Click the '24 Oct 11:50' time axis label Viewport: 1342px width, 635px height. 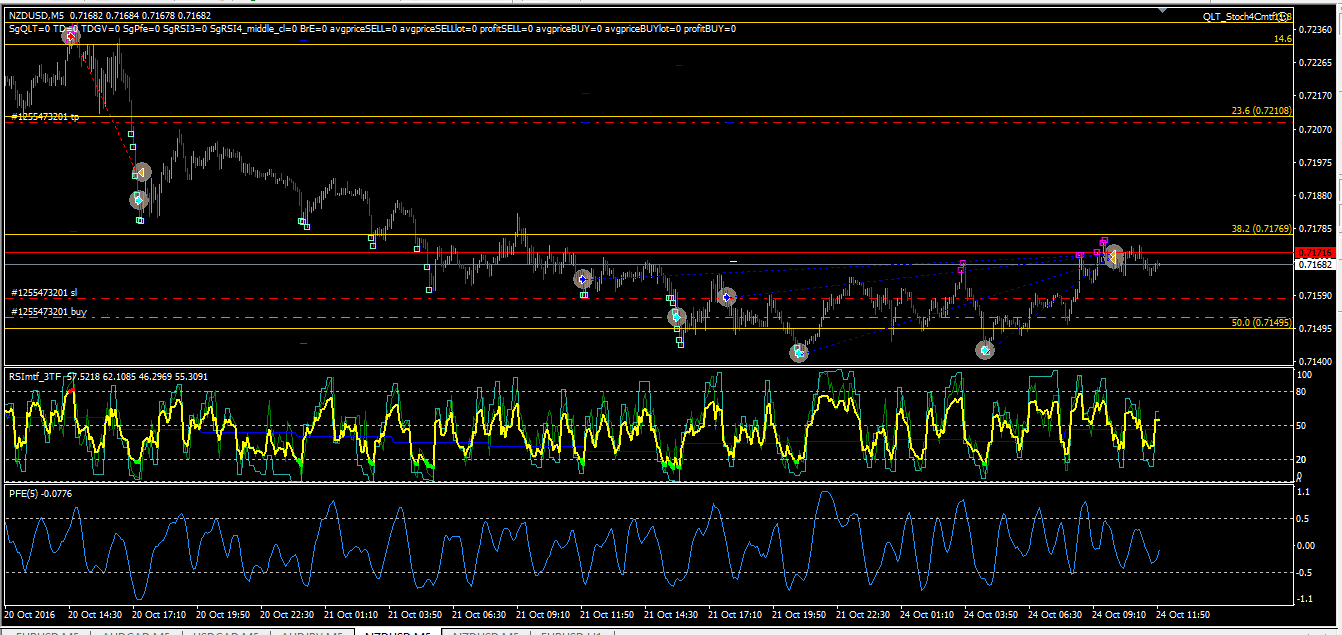pyautogui.click(x=1184, y=614)
